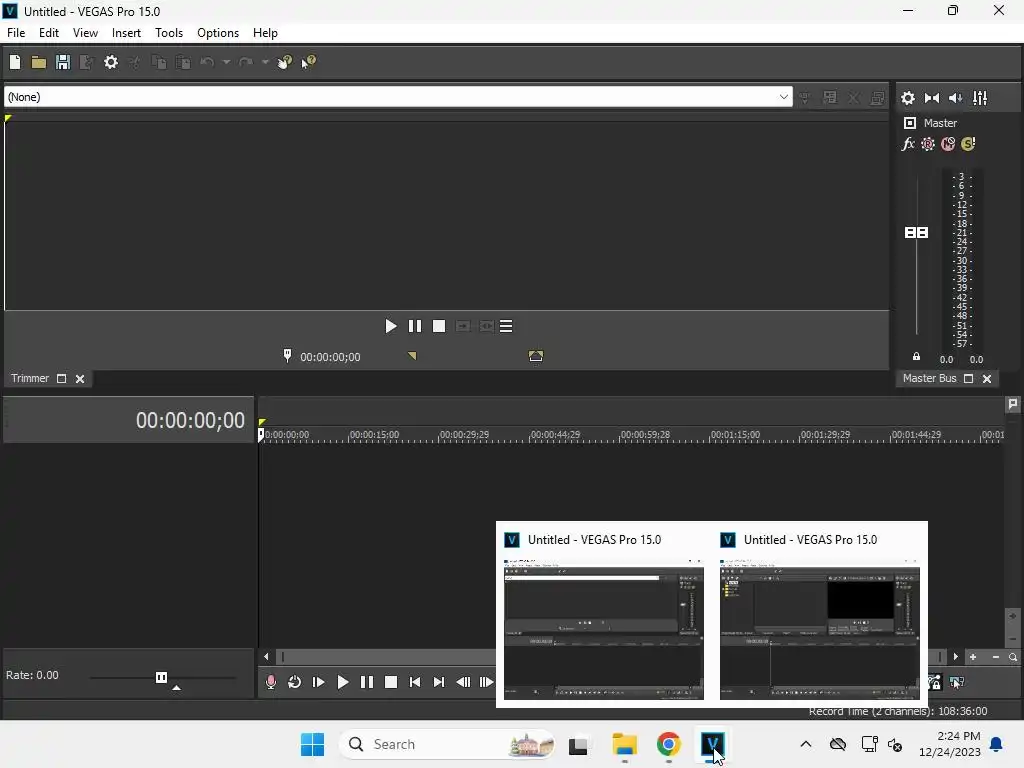This screenshot has height=768, width=1024.
Task: Select the Trimmer tab
Action: pyautogui.click(x=30, y=378)
